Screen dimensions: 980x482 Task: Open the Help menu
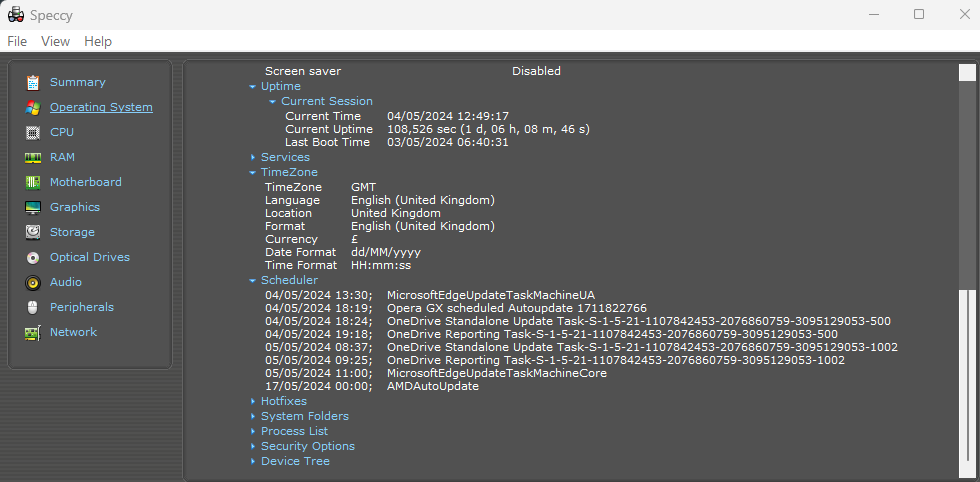tap(98, 41)
